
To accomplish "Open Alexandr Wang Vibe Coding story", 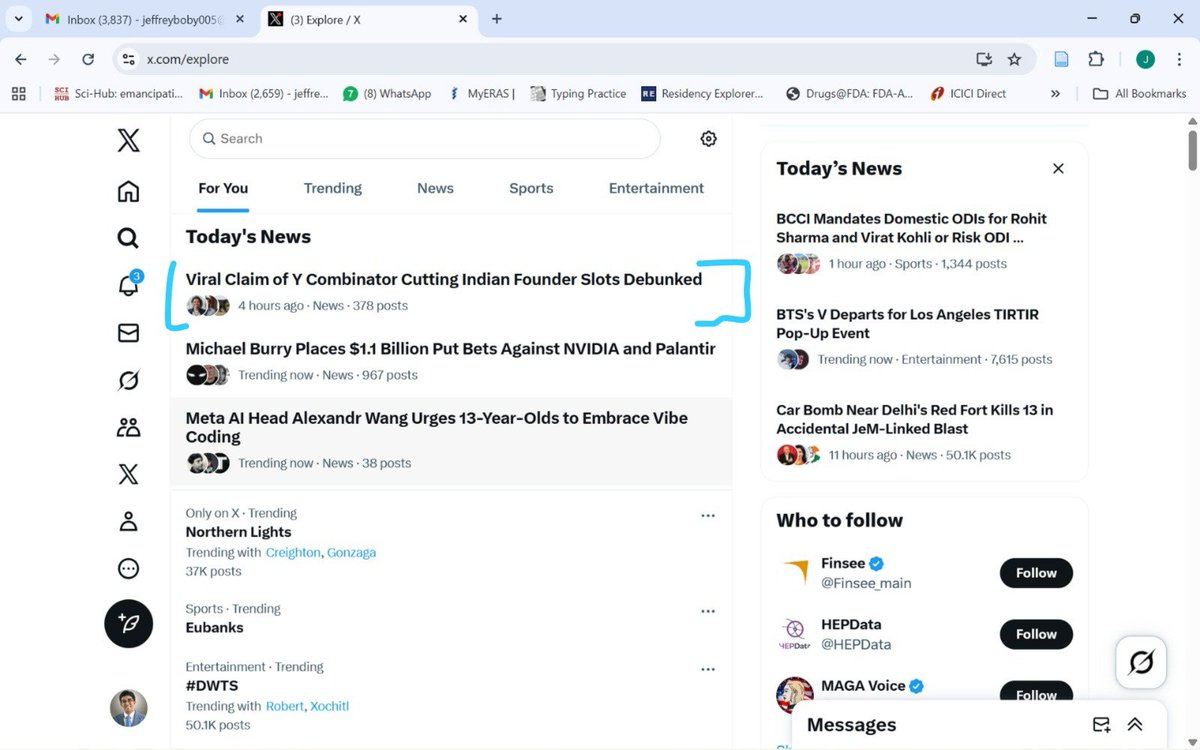I will coord(437,427).
